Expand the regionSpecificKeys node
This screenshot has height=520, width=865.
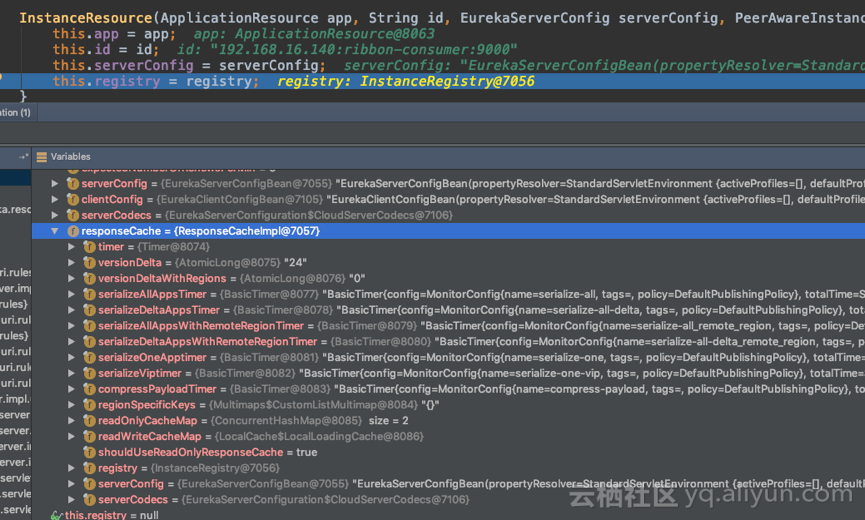coord(72,405)
